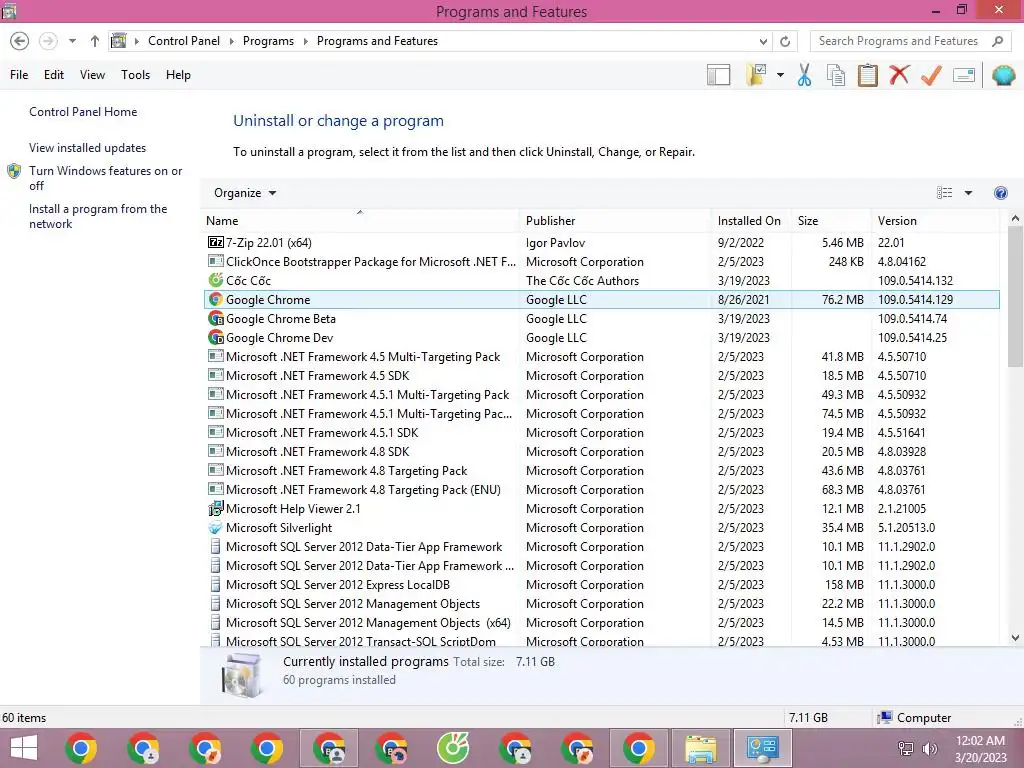
Task: Select the Google Chrome row
Action: (601, 300)
